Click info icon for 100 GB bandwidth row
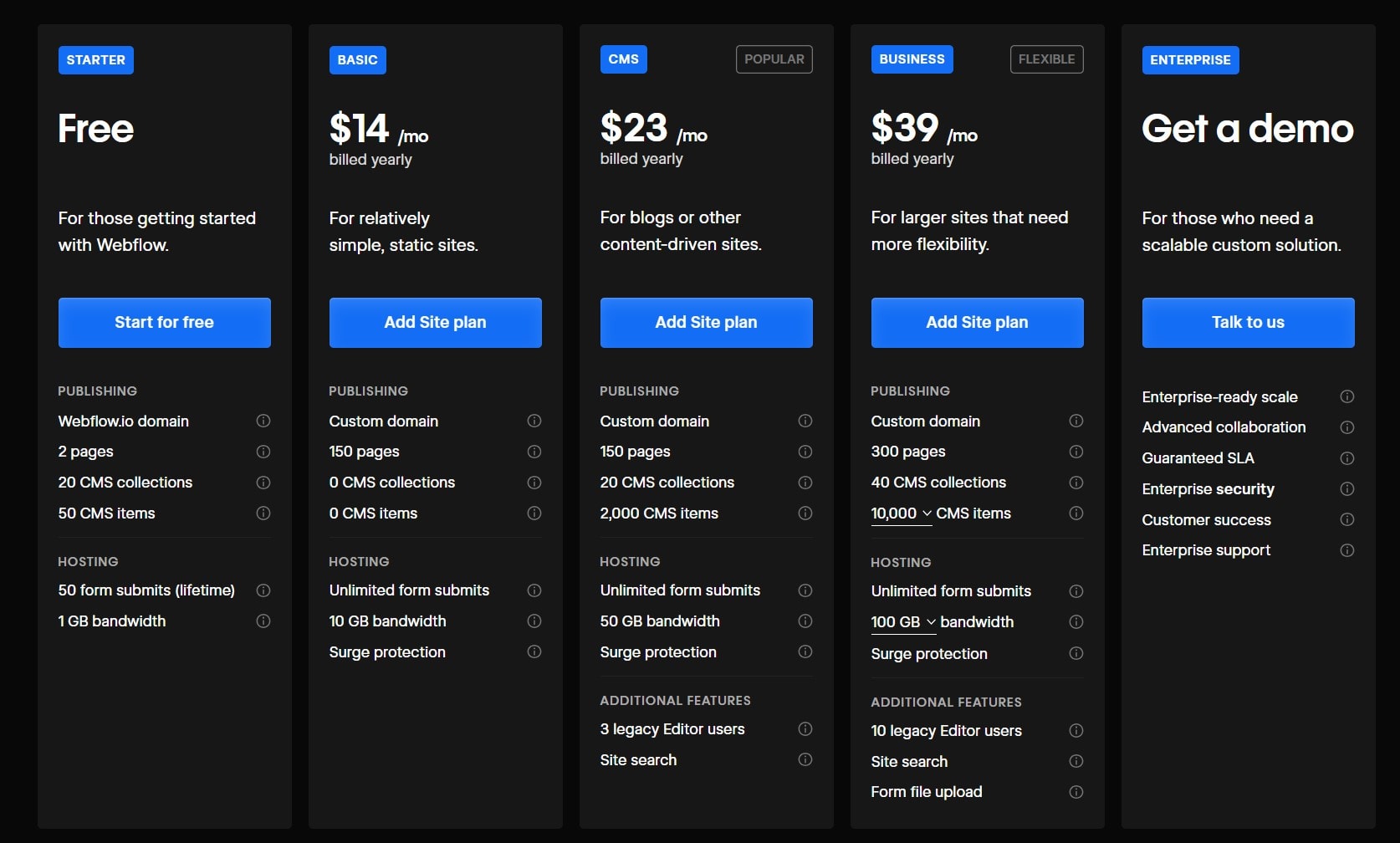 click(1076, 622)
